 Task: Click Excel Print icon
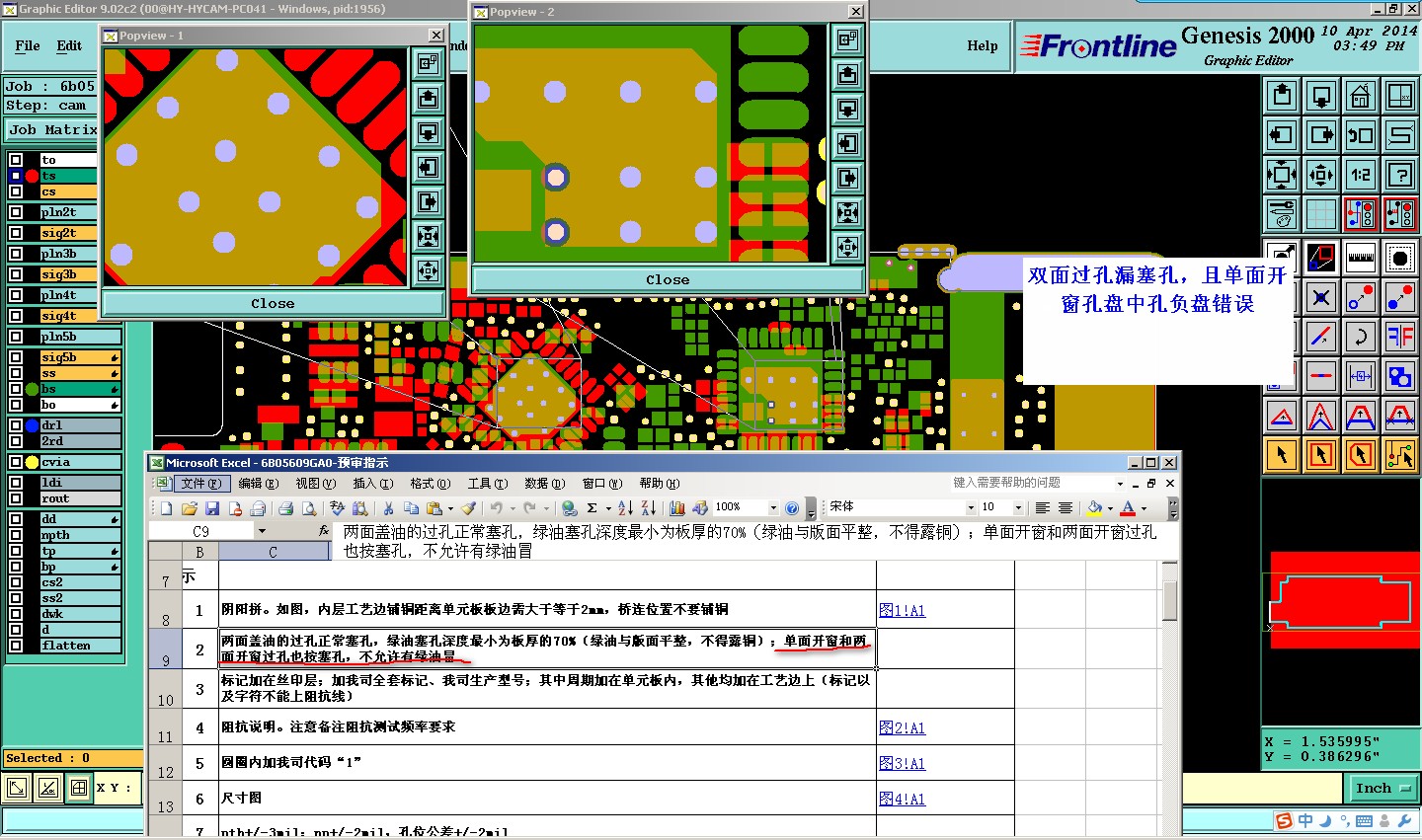pos(285,508)
